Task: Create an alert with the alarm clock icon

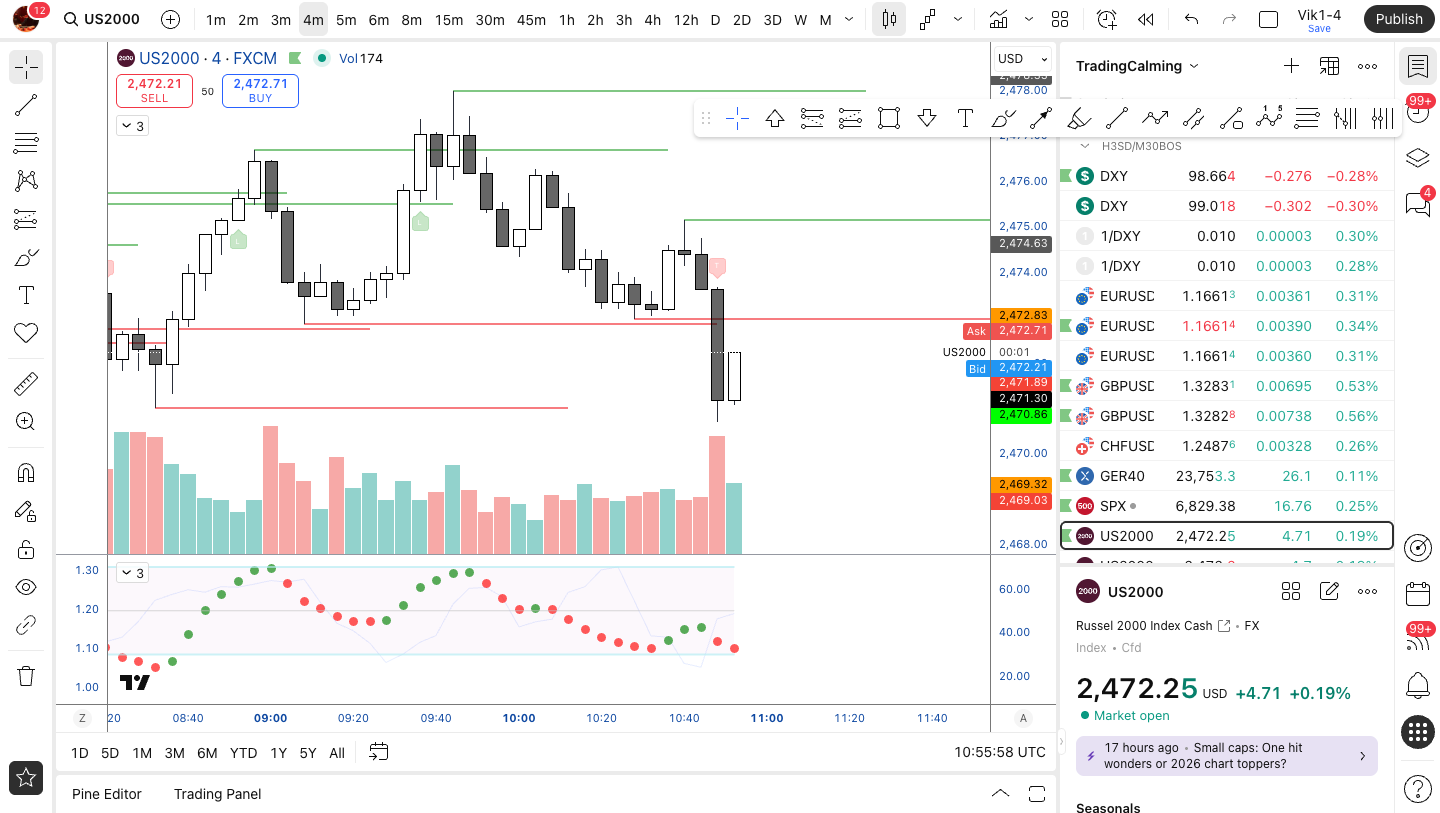Action: pyautogui.click(x=1106, y=19)
